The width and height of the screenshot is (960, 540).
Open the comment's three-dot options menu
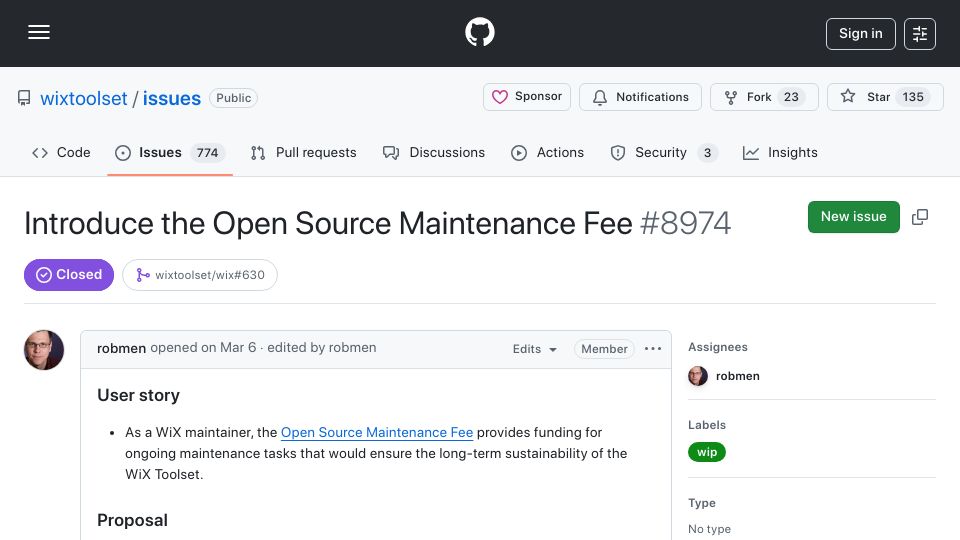click(653, 348)
